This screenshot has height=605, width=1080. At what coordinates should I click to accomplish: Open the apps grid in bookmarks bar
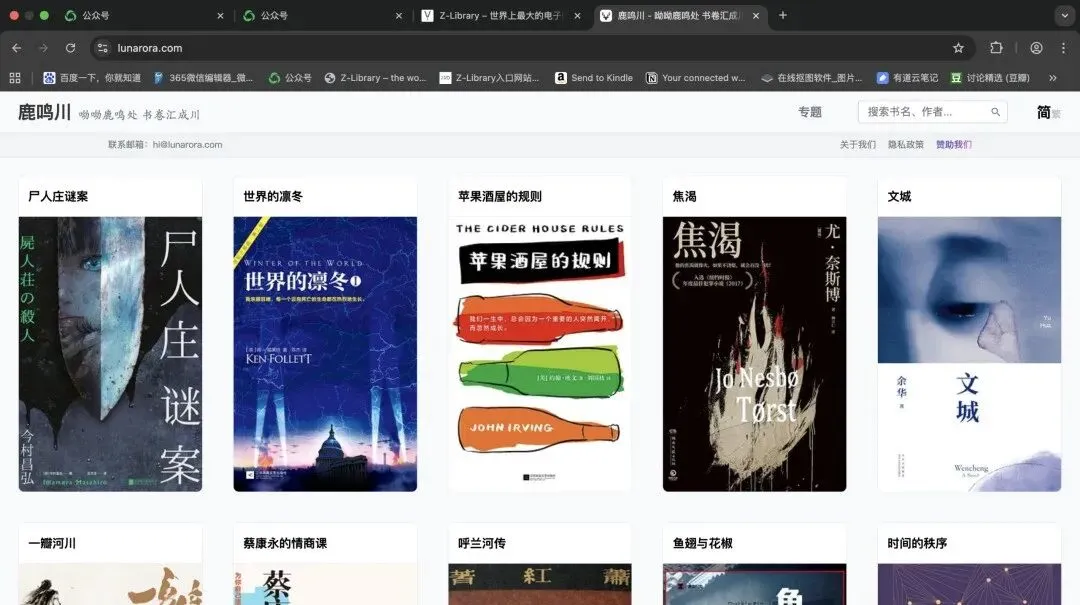tap(14, 78)
